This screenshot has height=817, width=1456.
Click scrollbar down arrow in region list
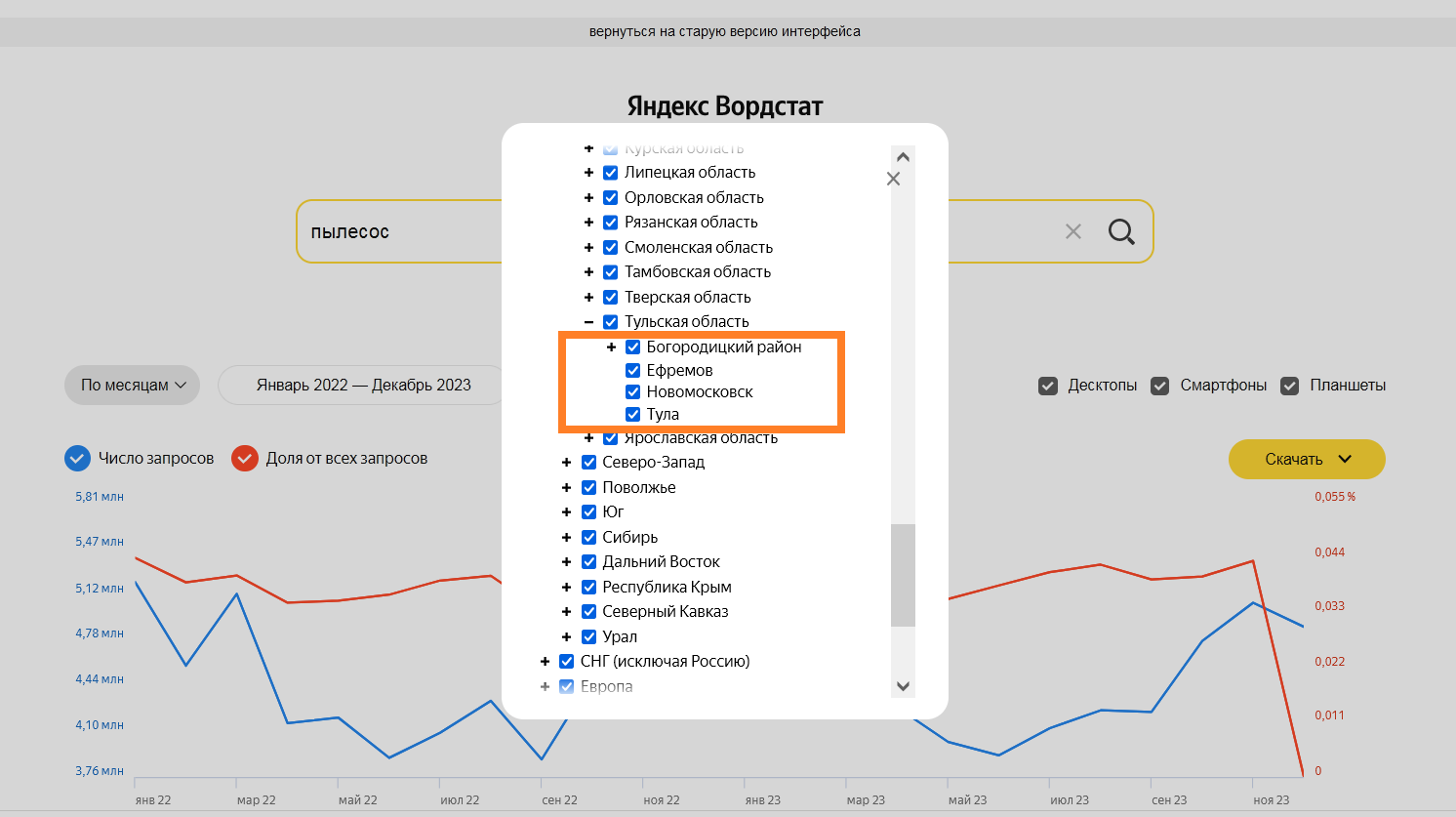tap(903, 686)
